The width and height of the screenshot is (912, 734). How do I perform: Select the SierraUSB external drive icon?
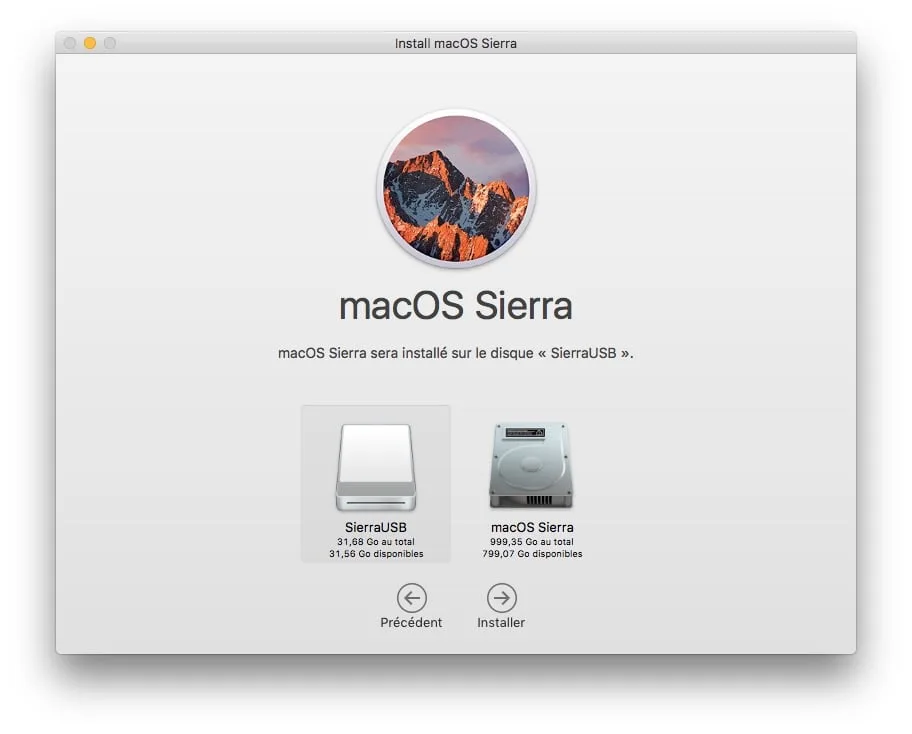click(376, 468)
